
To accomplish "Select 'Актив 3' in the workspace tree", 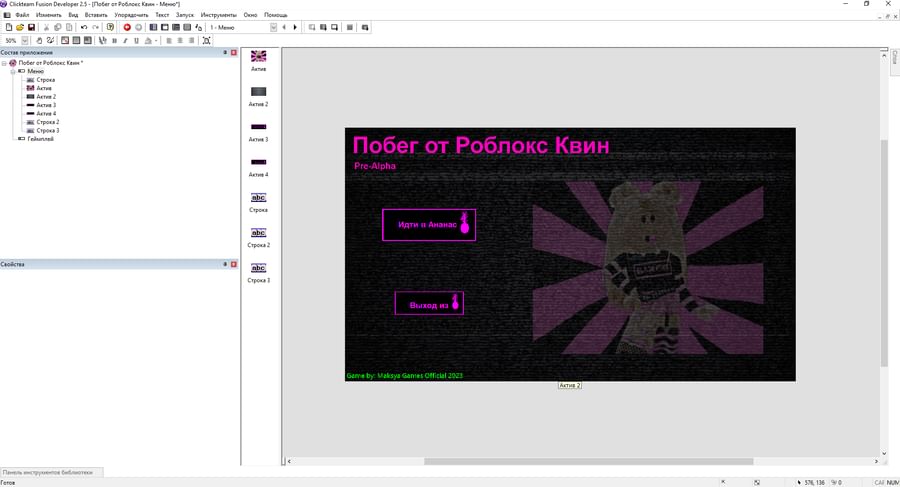I will pos(46,105).
